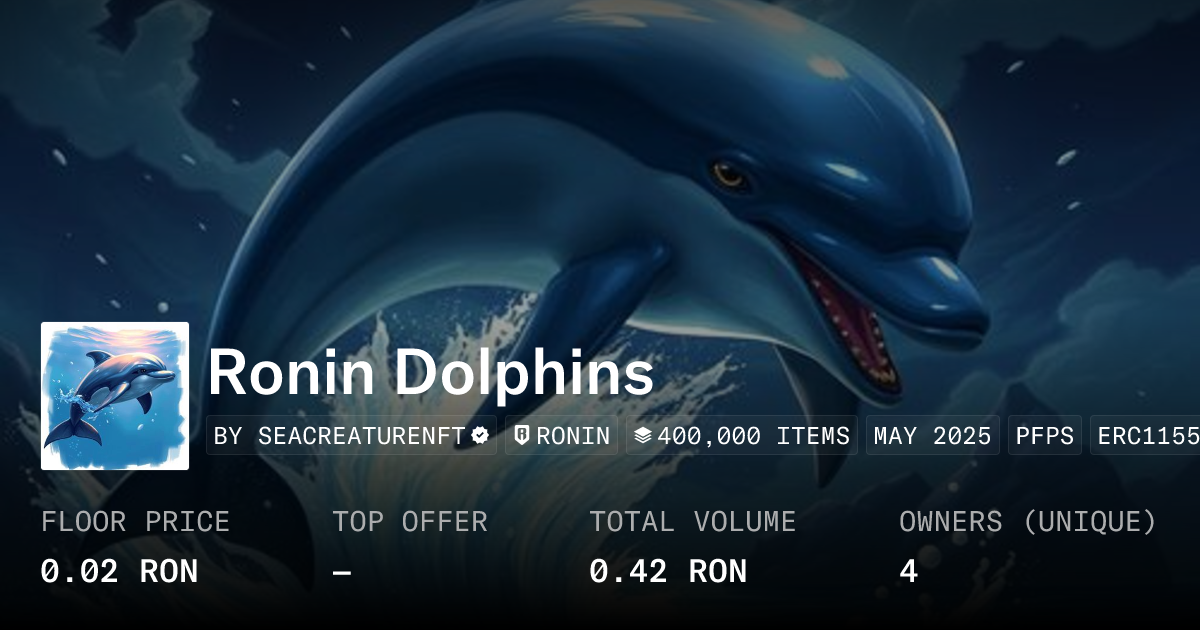Click the TOP OFFER label
Viewport: 1200px width, 630px height.
click(x=410, y=522)
